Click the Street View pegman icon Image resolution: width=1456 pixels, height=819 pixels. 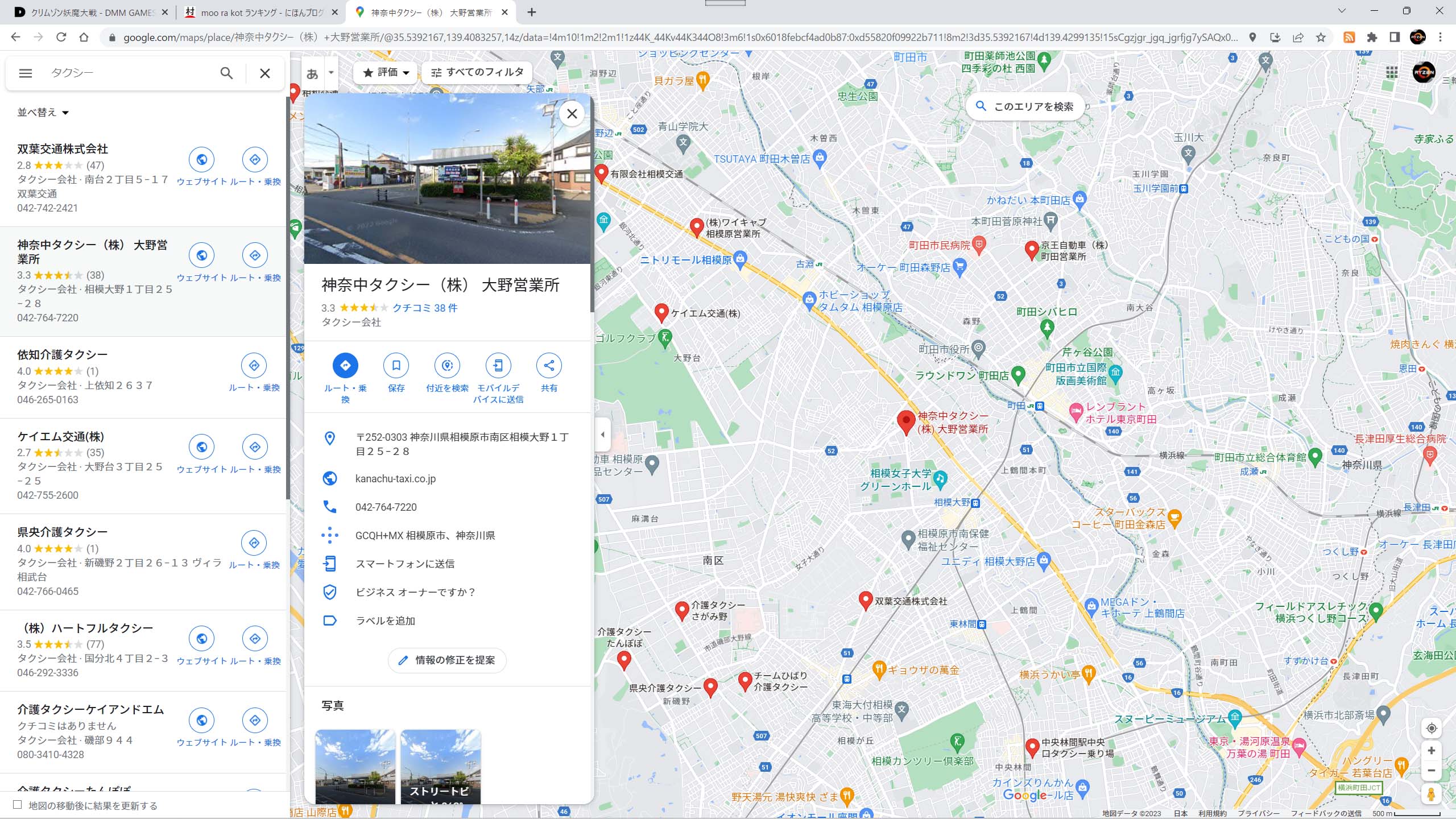1432,795
